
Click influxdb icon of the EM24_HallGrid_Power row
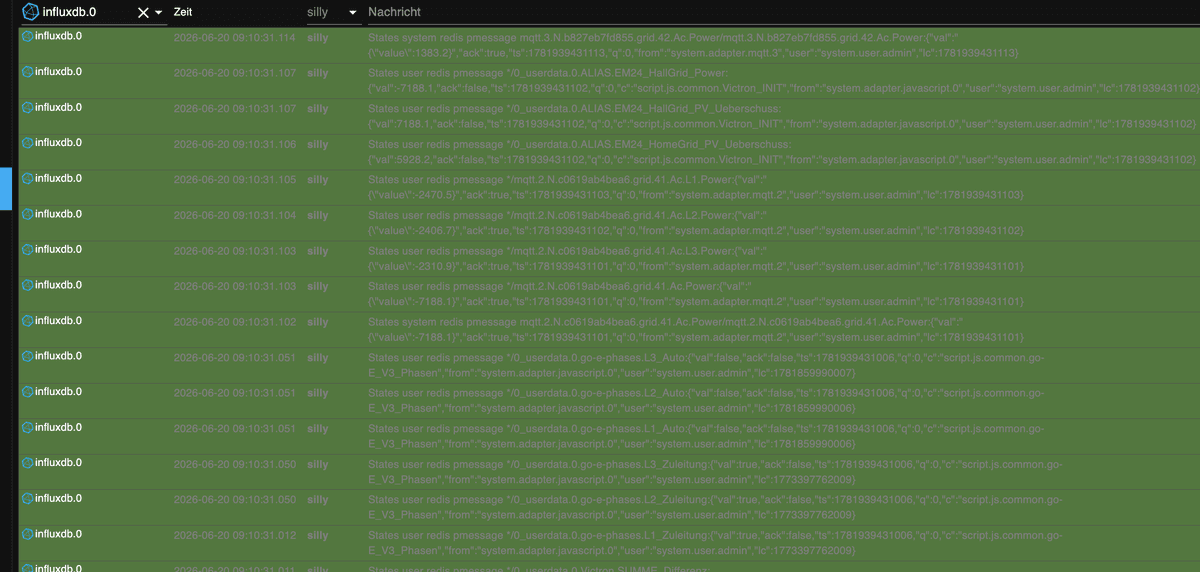(27, 72)
